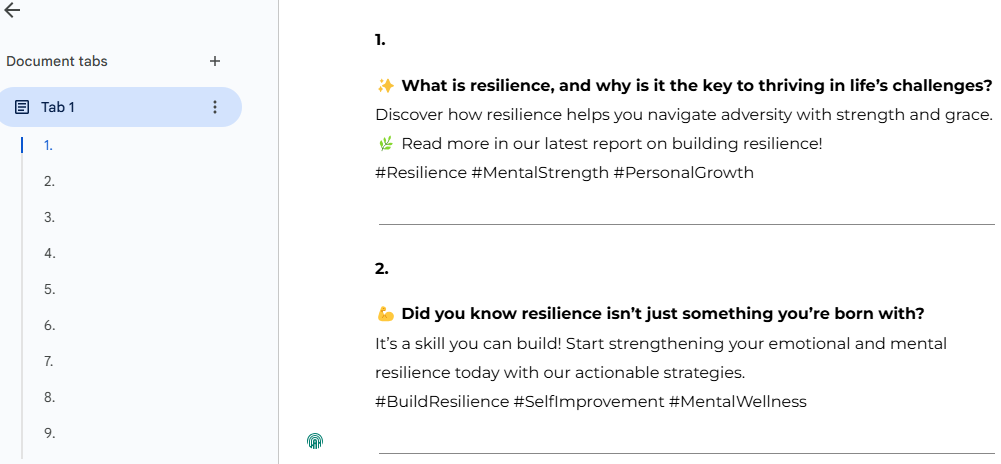Viewport: 1001px width, 464px height.
Task: Jump to outline heading 2.
Action: click(x=50, y=181)
